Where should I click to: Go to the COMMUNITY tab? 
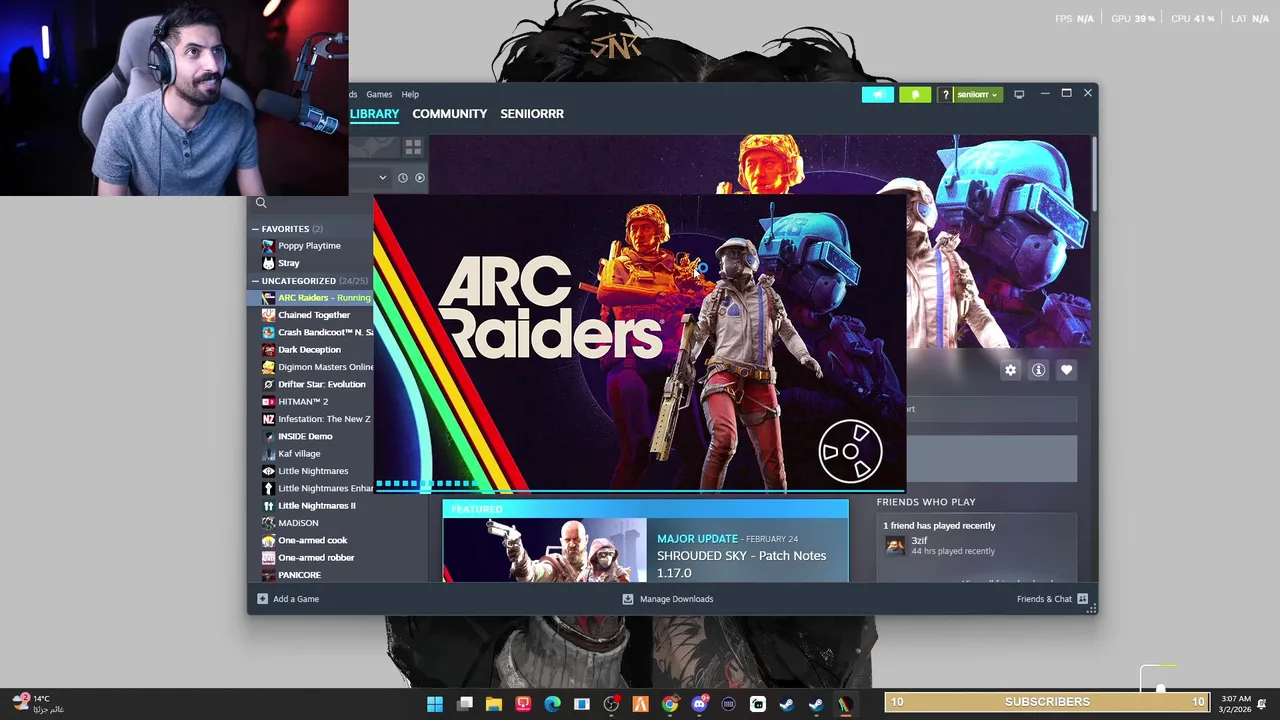tap(450, 114)
